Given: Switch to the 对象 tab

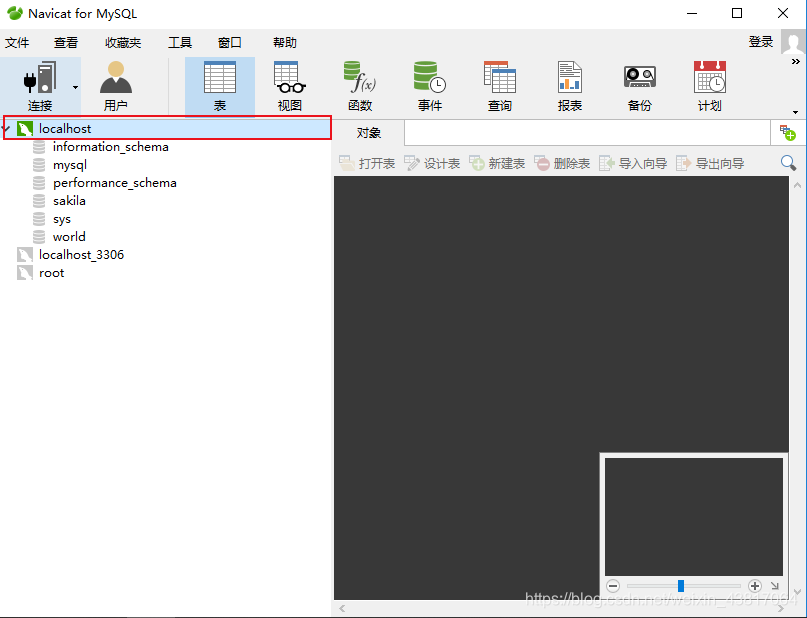Looking at the screenshot, I should (x=369, y=133).
